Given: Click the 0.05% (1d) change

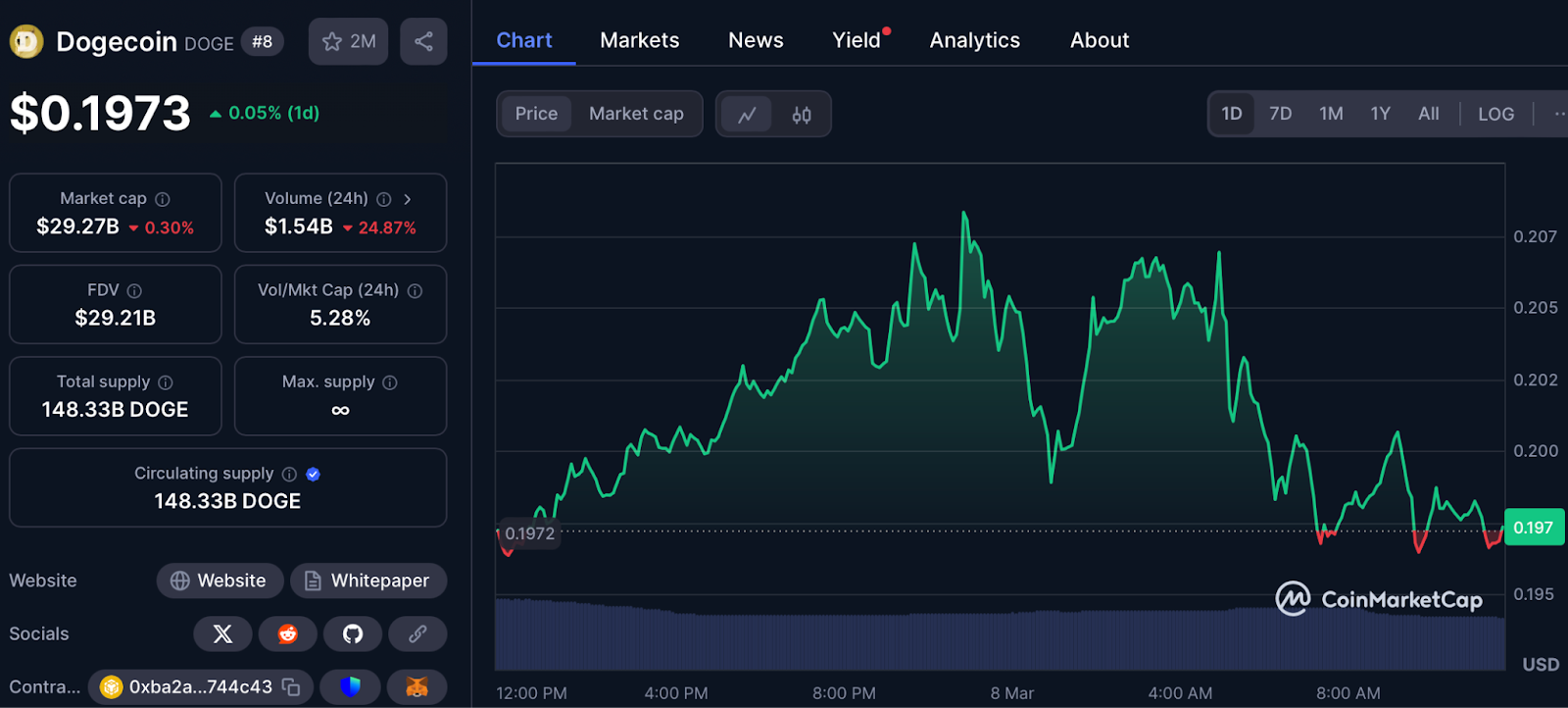Looking at the screenshot, I should click(265, 113).
